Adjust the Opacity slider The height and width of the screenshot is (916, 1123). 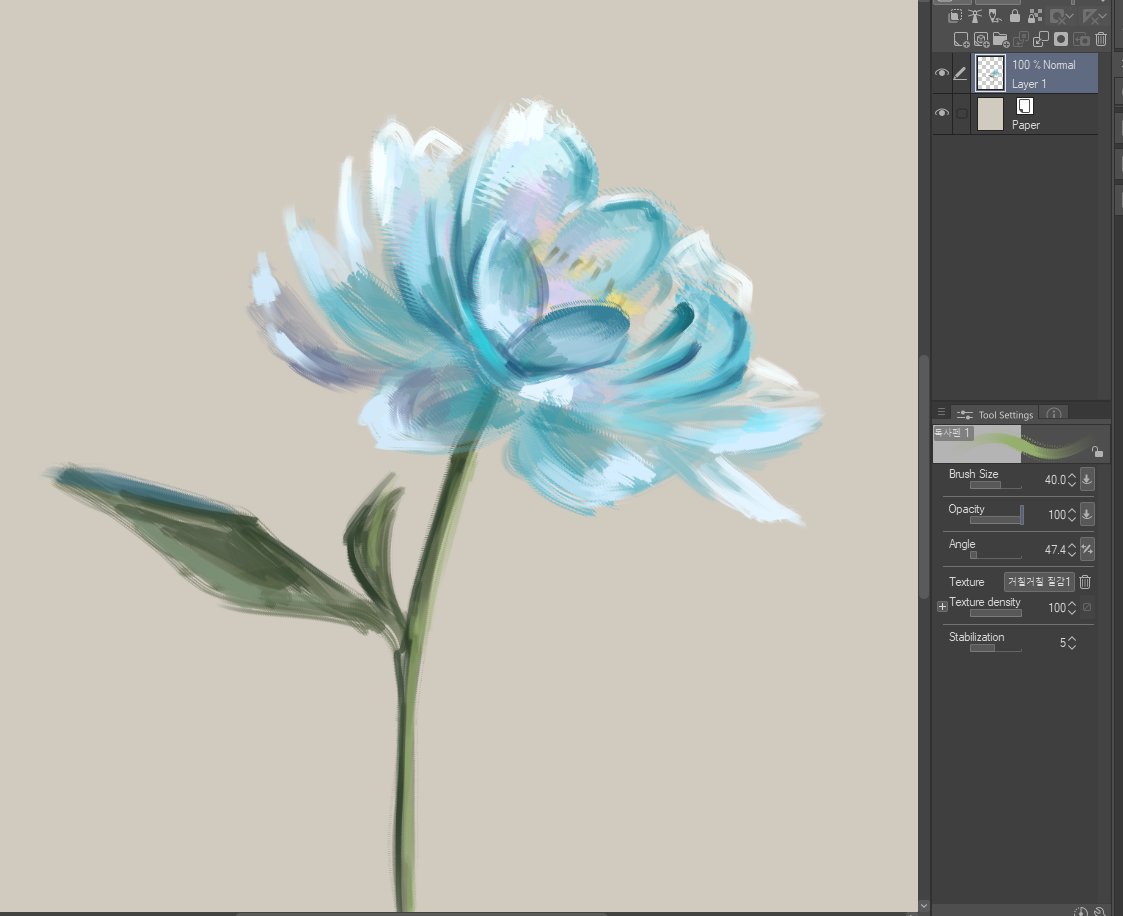pyautogui.click(x=996, y=519)
